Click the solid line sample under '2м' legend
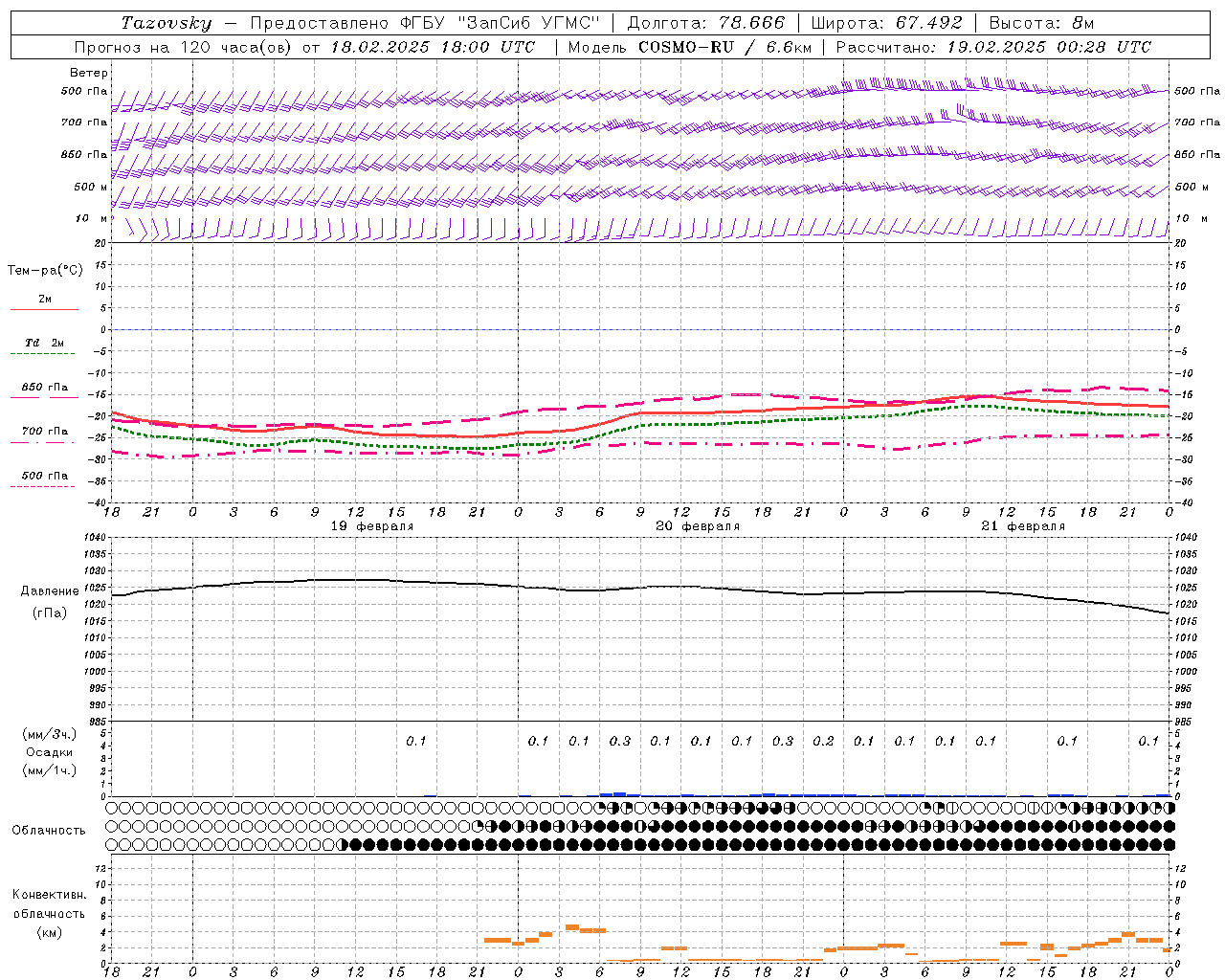The image size is (1225, 980). [44, 310]
